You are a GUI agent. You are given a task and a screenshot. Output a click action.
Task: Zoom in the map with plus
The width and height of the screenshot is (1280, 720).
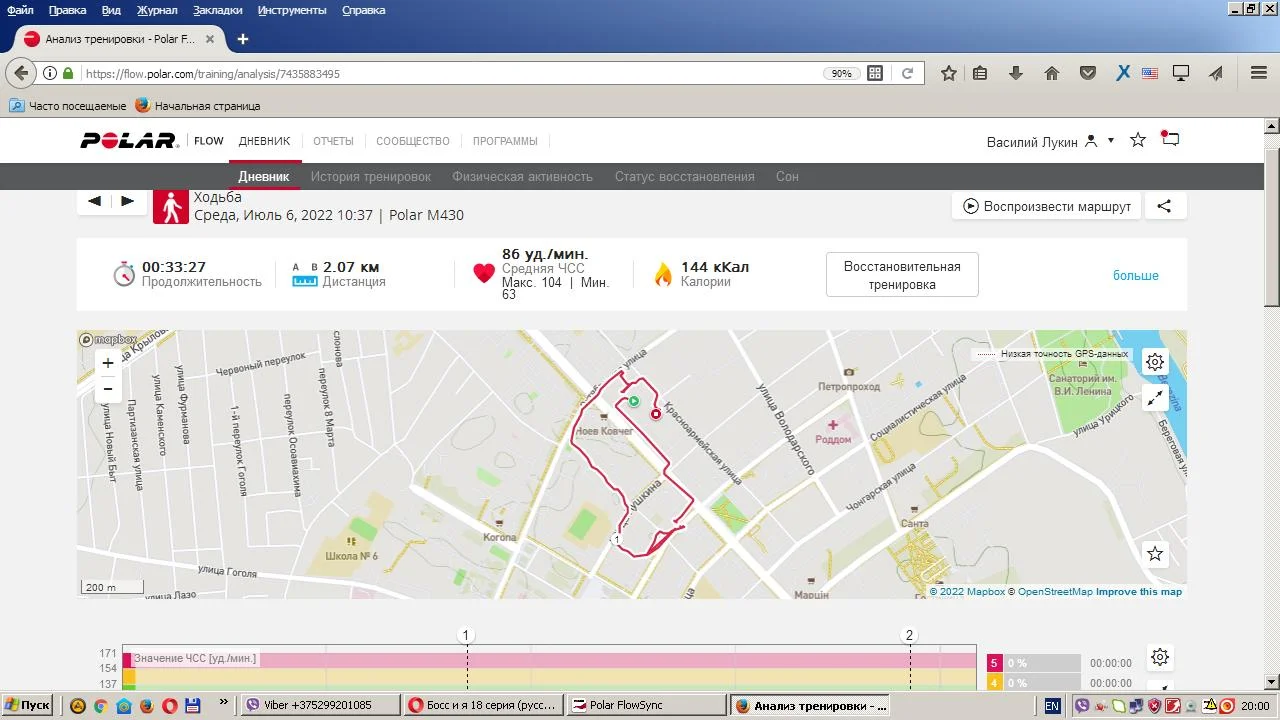point(108,363)
